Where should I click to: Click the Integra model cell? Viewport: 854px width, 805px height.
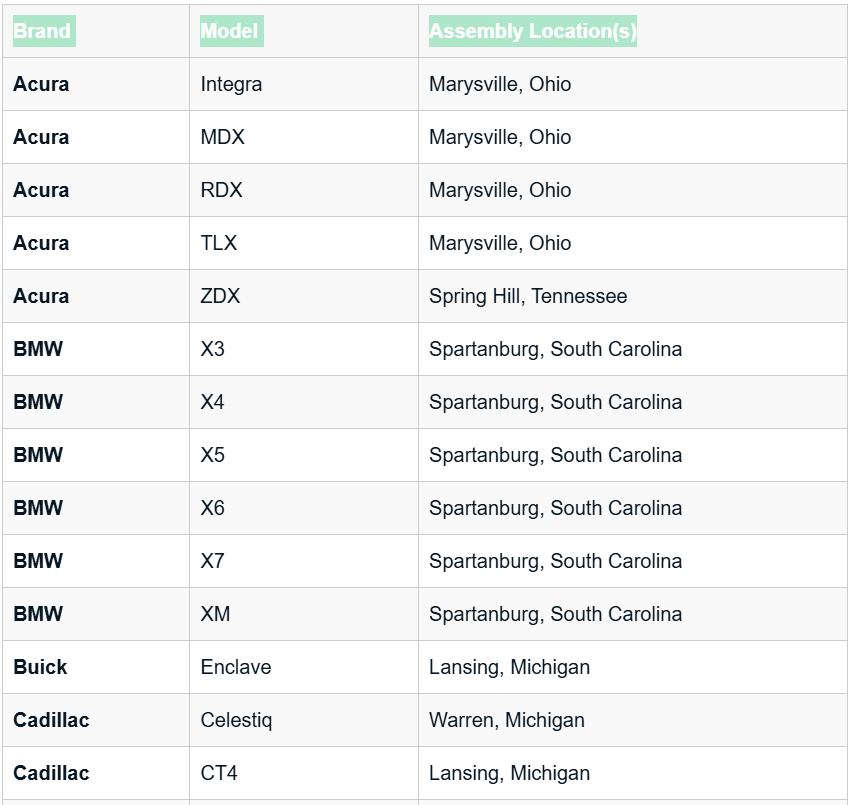[x=231, y=84]
